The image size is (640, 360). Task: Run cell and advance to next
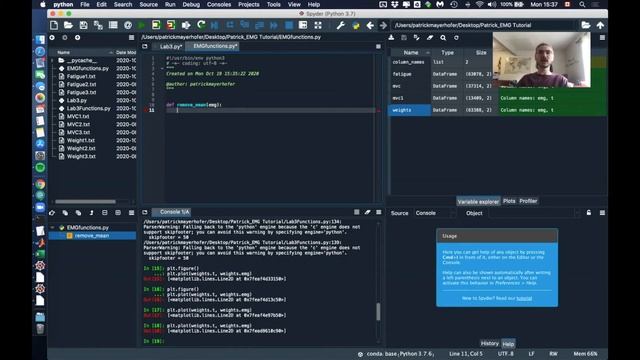(x=171, y=25)
